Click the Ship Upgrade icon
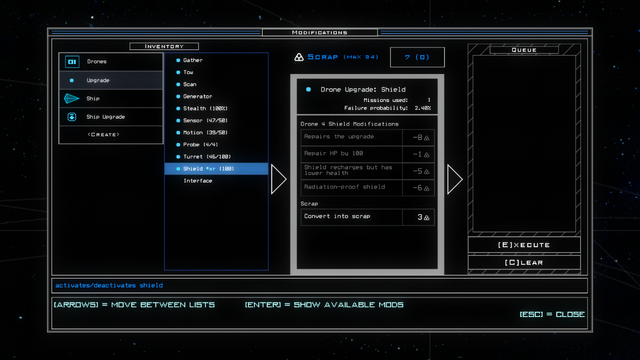The width and height of the screenshot is (640, 360). tap(71, 117)
